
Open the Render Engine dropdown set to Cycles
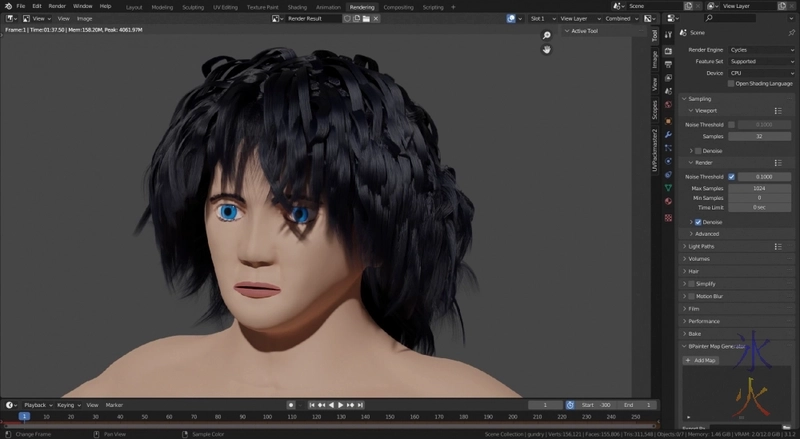point(762,50)
